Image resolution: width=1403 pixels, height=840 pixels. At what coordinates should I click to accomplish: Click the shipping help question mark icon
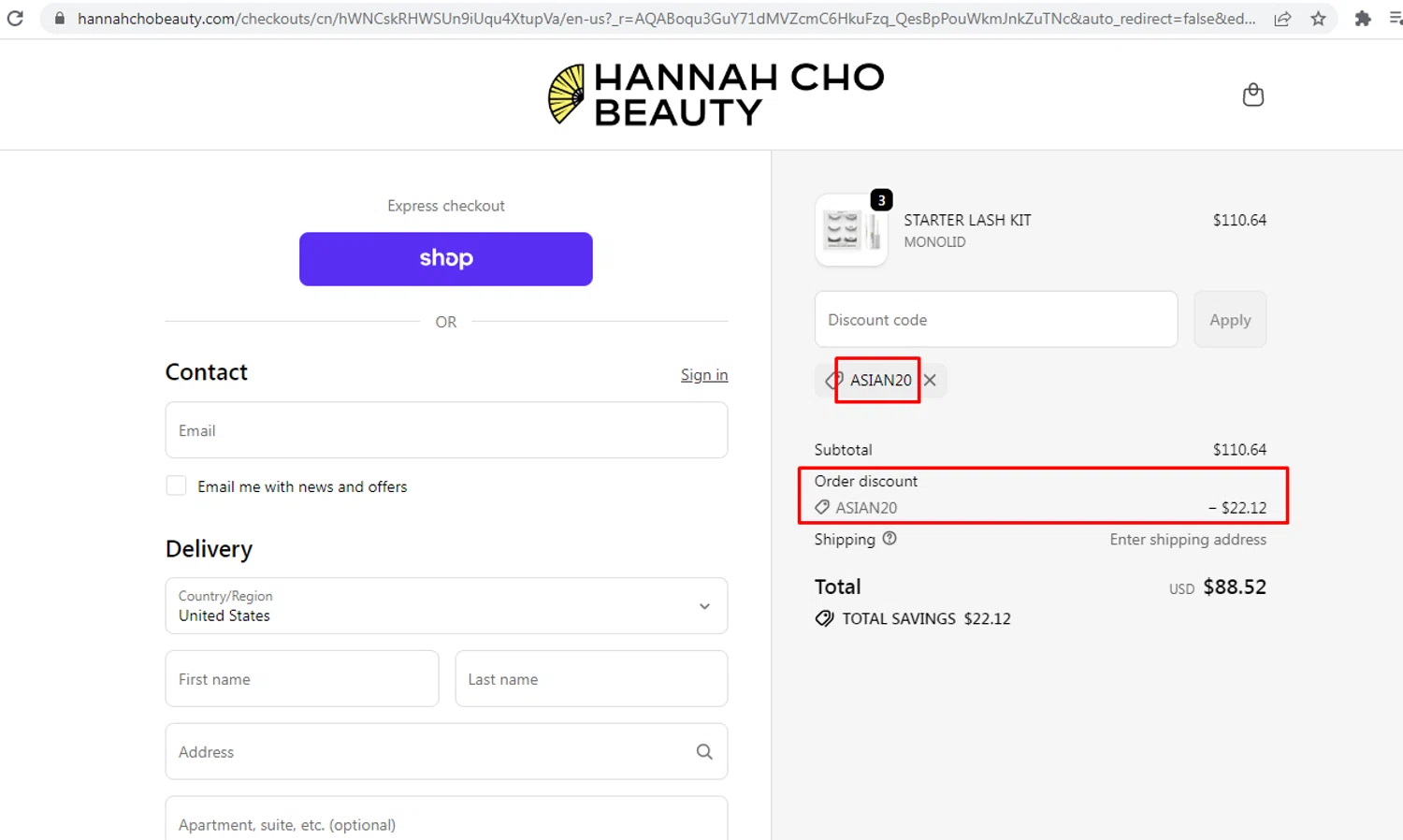[x=890, y=539]
